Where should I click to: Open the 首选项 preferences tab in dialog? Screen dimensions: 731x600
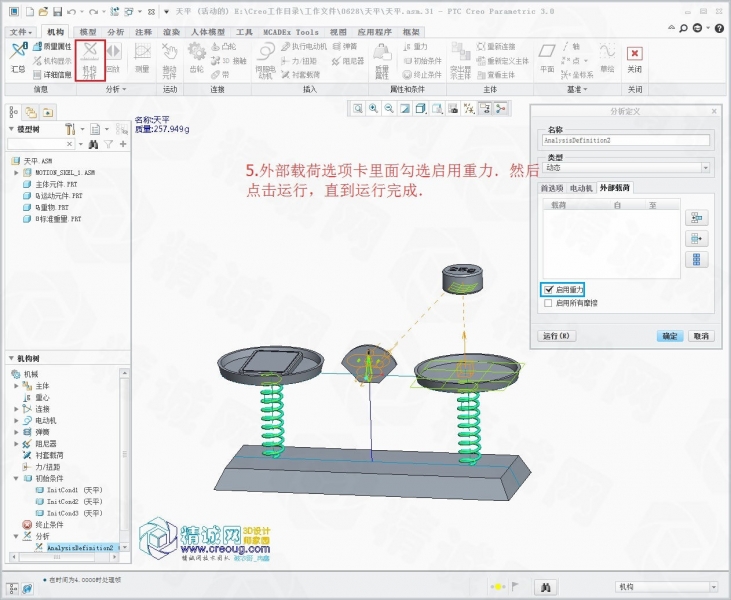552,188
